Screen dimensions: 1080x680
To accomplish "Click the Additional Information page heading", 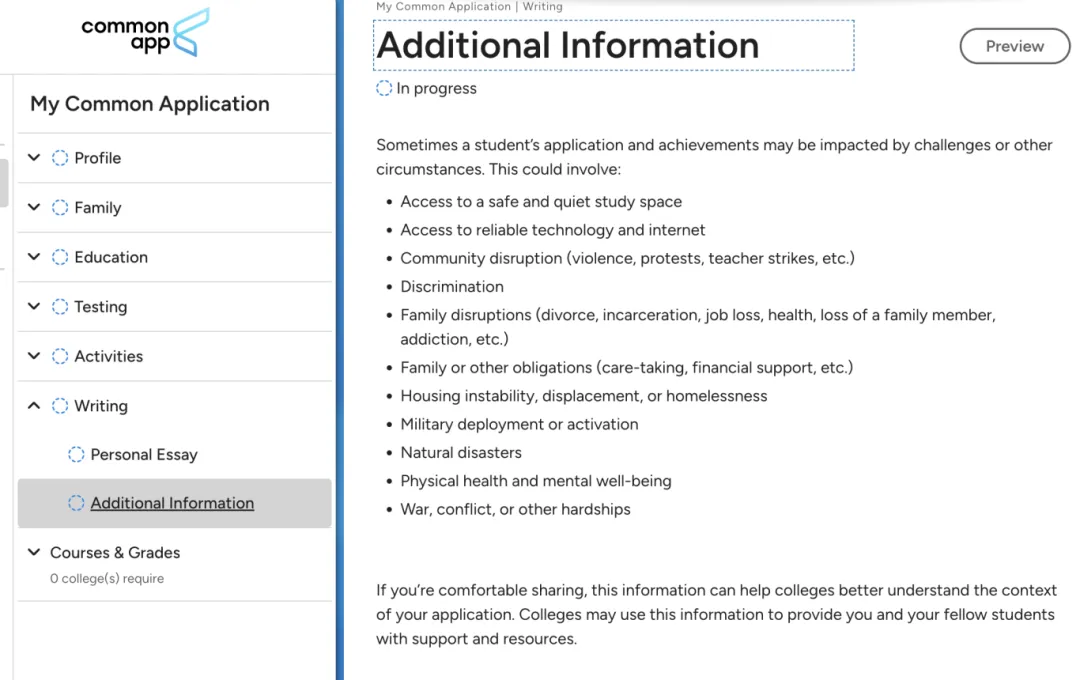I will (568, 46).
